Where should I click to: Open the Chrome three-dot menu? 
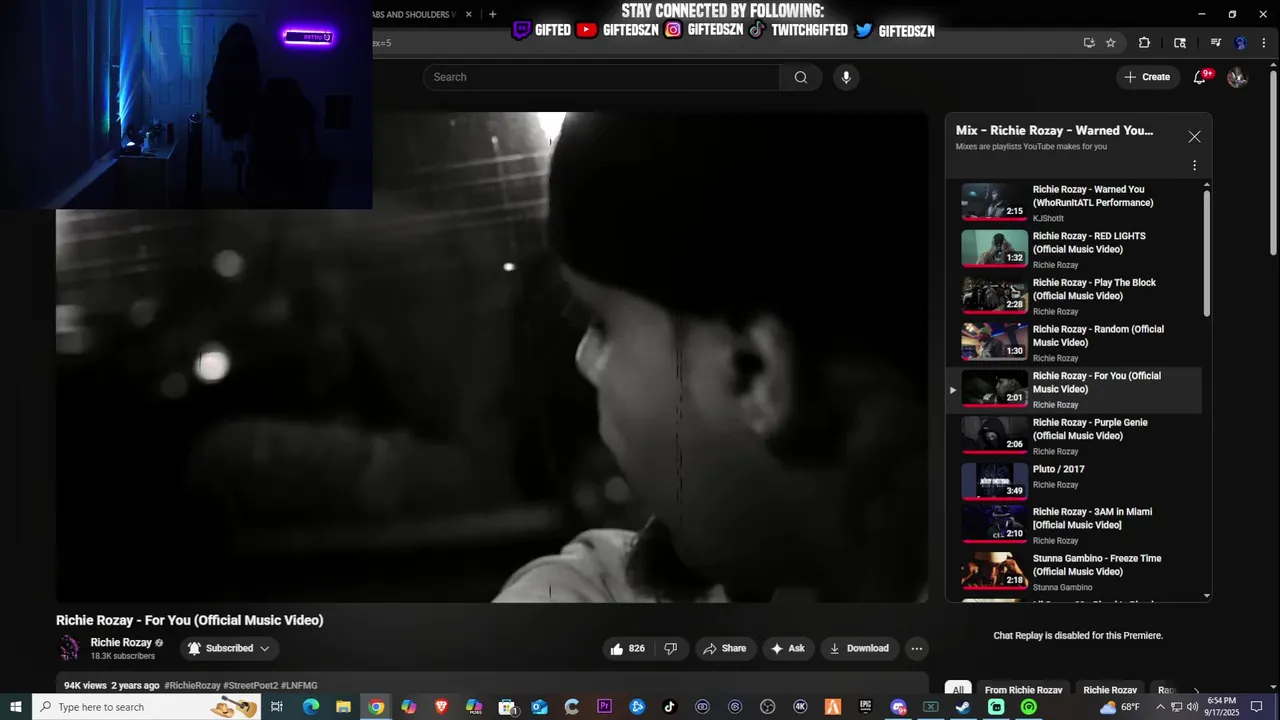tap(1264, 43)
